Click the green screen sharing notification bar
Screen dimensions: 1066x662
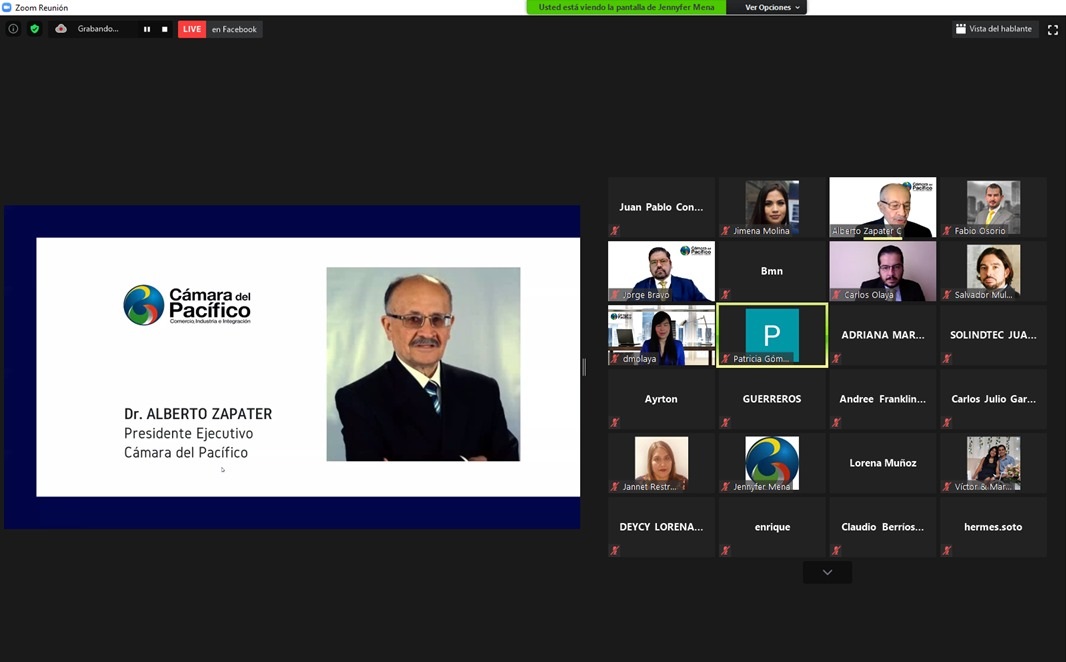[x=626, y=7]
